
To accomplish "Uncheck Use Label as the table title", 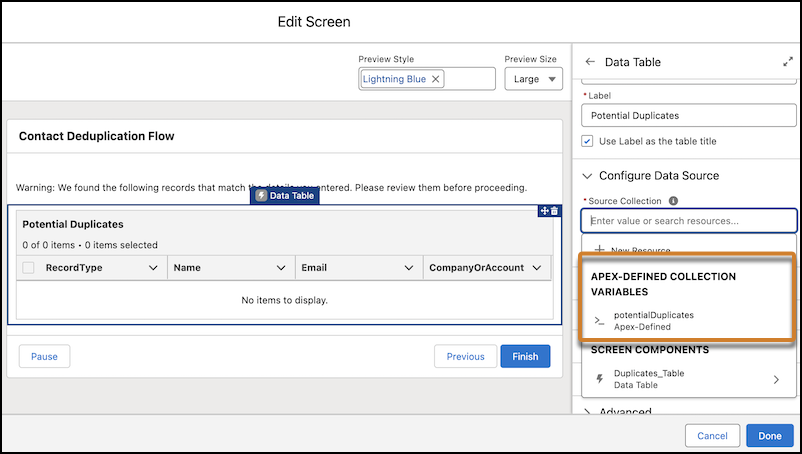I will point(588,141).
